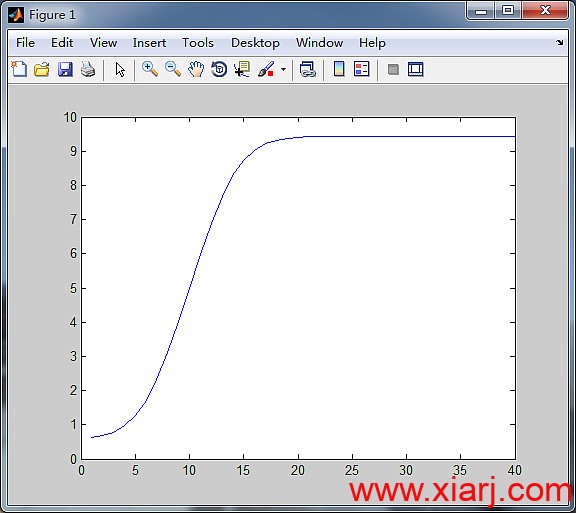Activate the Pan hand tool
This screenshot has width=576, height=513.
(x=196, y=69)
